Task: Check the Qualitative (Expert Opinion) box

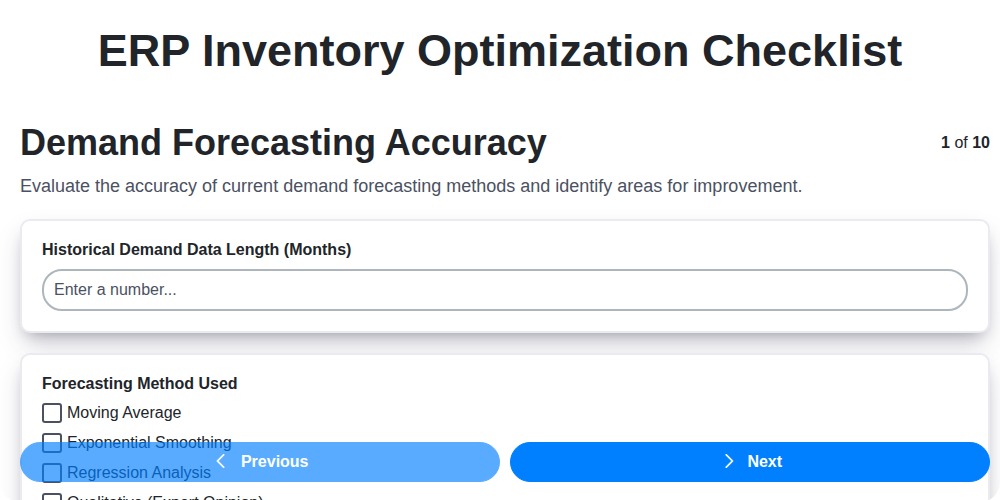Action: point(52,497)
